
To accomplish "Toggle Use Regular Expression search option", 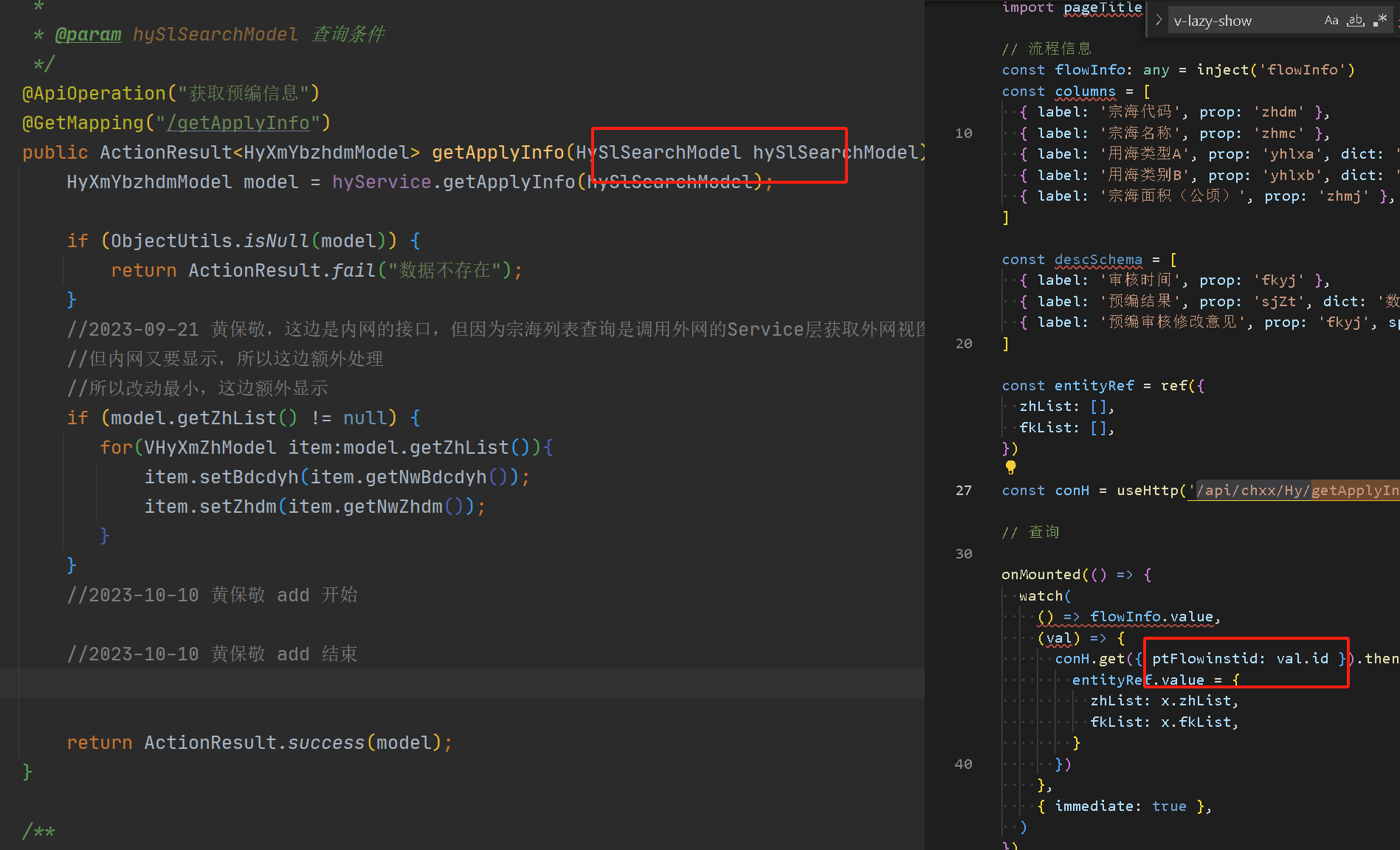I will (1380, 21).
